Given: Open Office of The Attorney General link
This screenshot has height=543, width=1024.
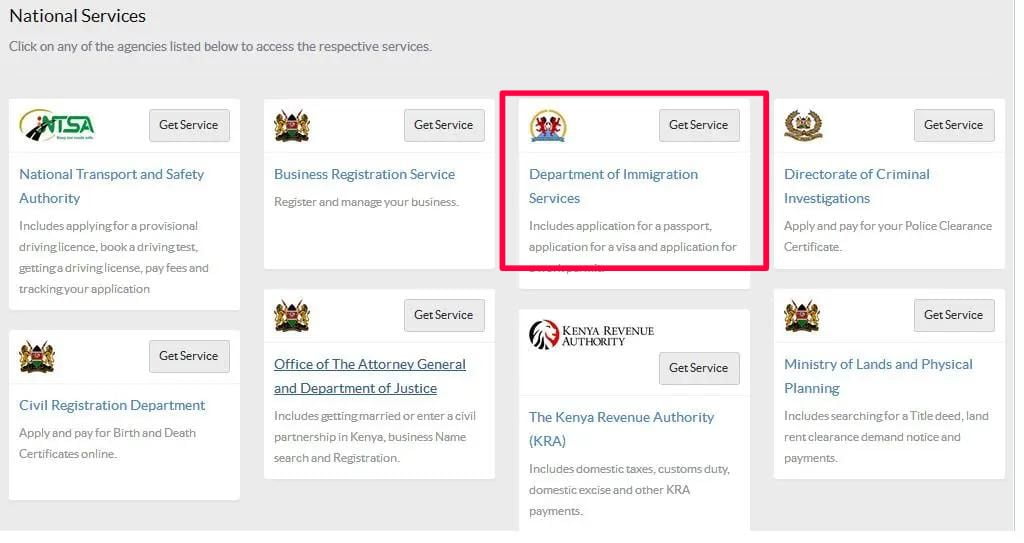Looking at the screenshot, I should pyautogui.click(x=370, y=376).
